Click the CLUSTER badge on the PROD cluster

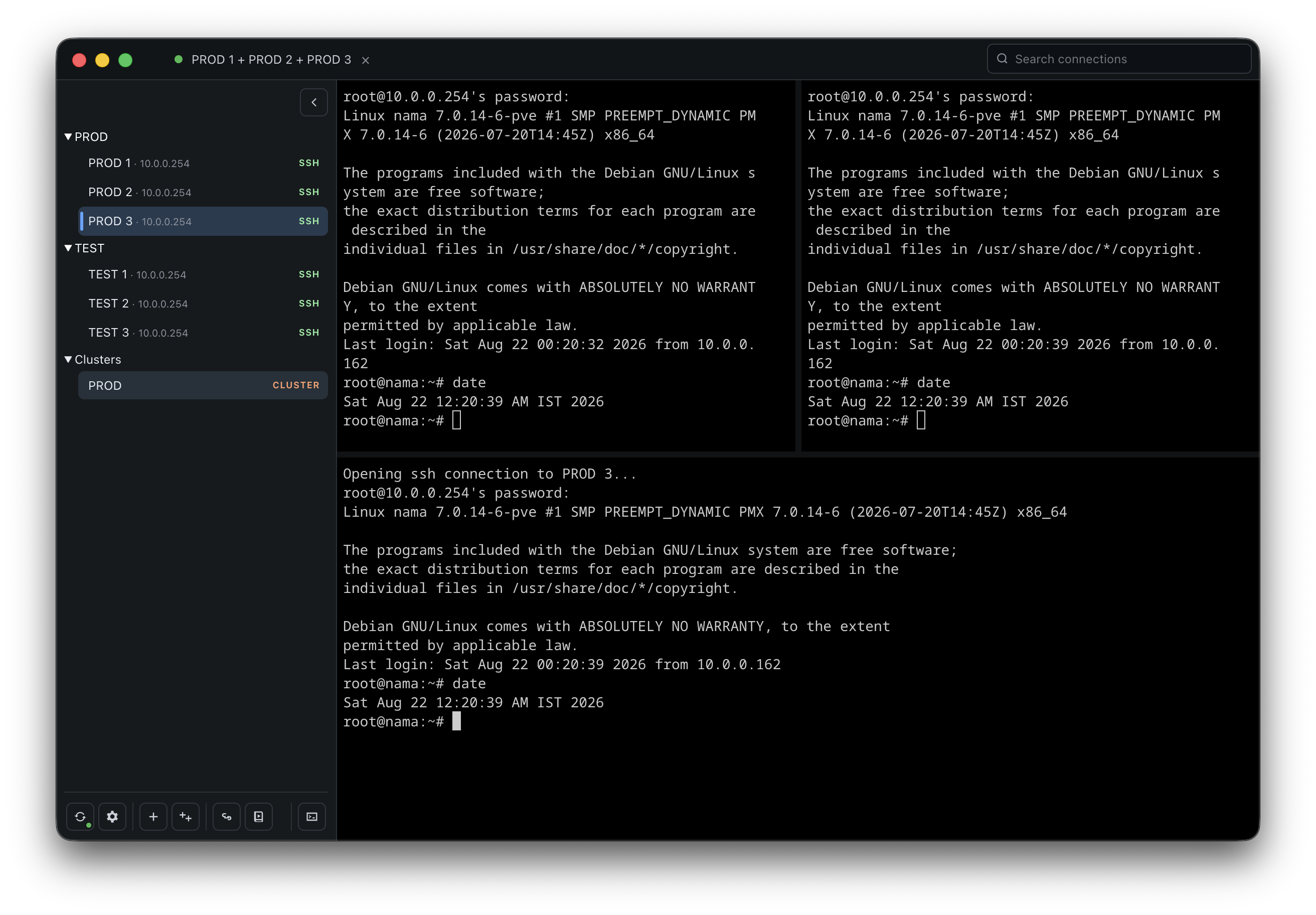pyautogui.click(x=296, y=385)
